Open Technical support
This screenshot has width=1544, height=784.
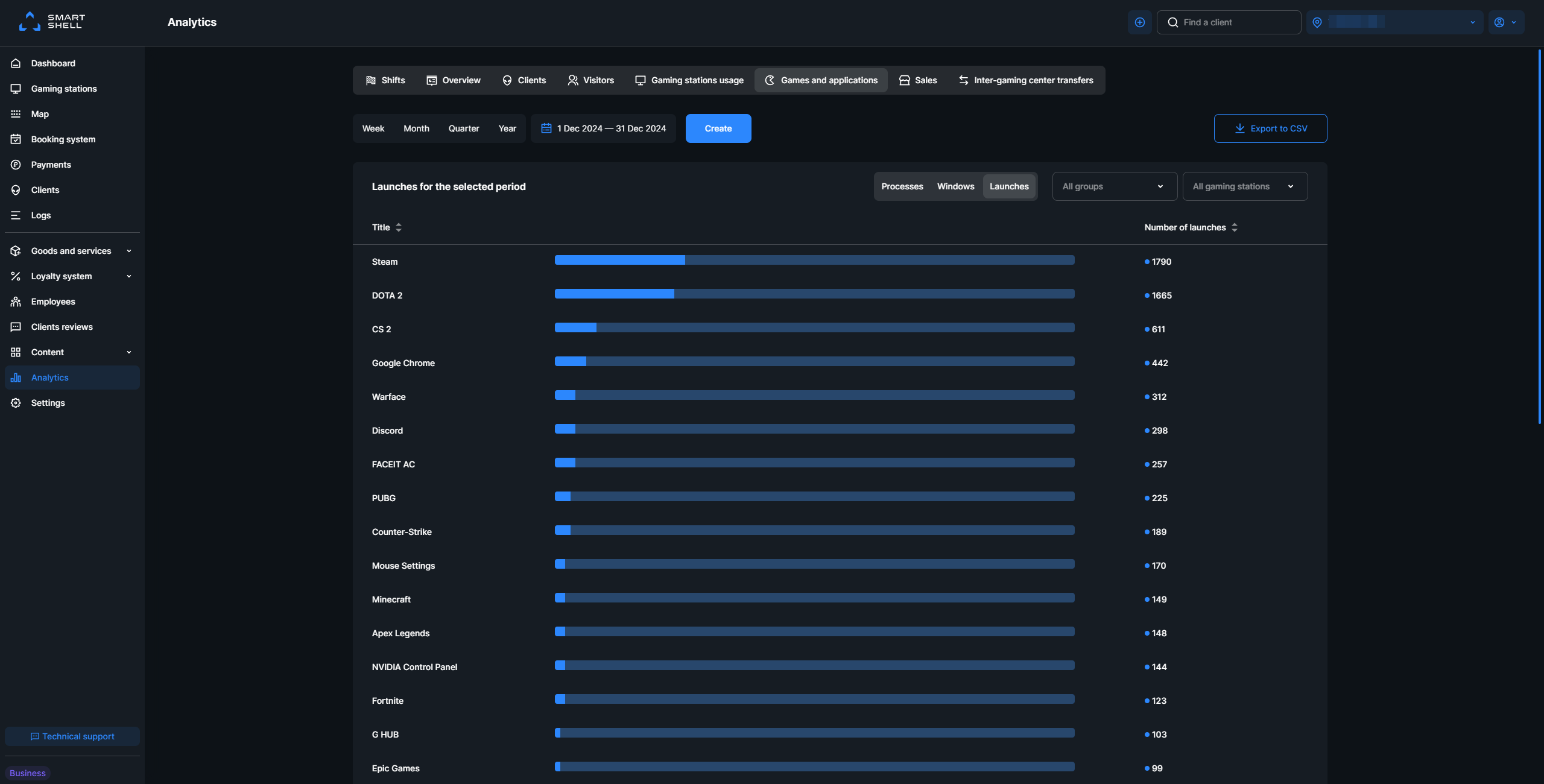[72, 736]
